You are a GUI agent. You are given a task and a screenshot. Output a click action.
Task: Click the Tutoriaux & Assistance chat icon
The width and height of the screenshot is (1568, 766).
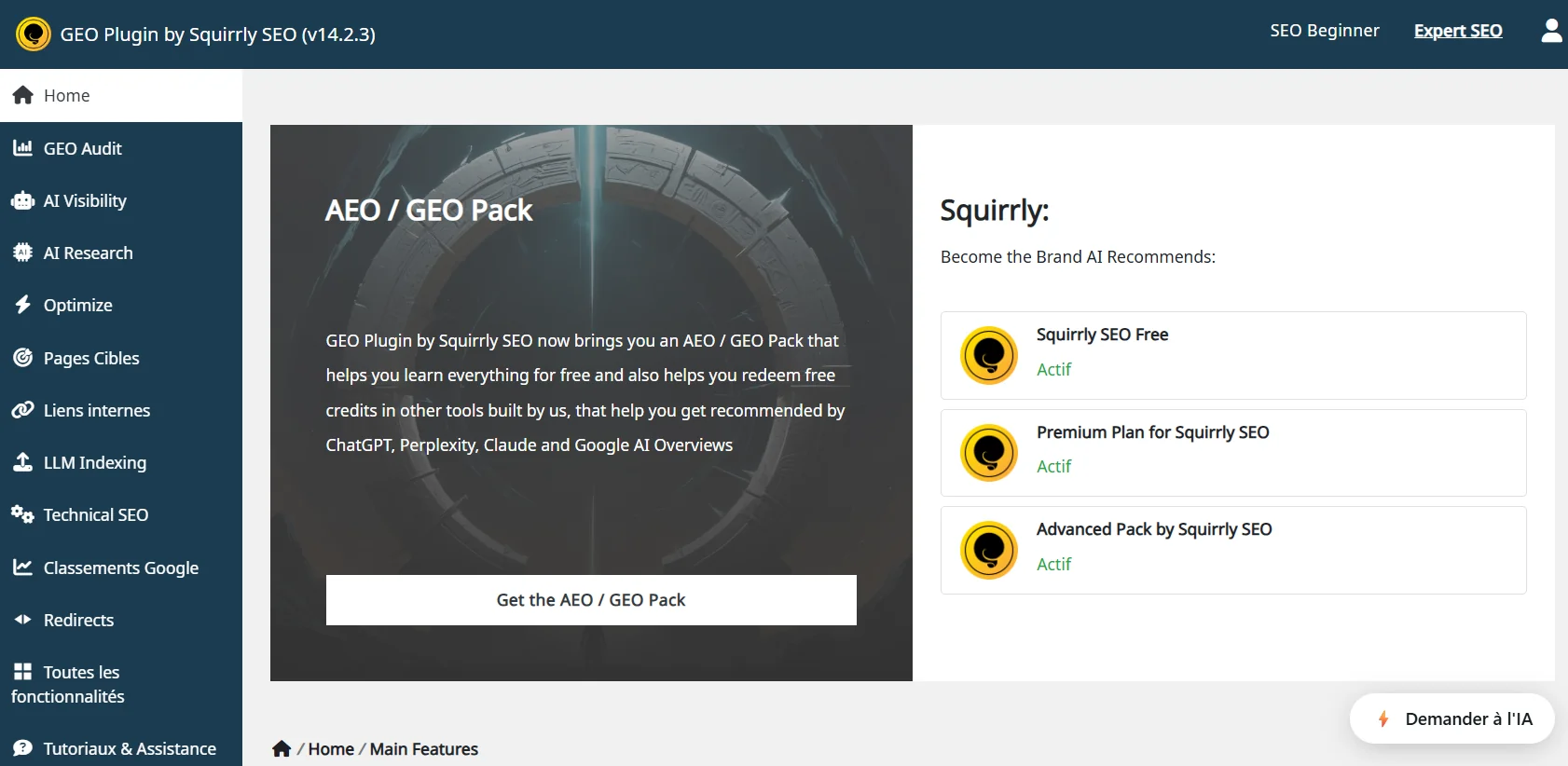click(x=23, y=748)
